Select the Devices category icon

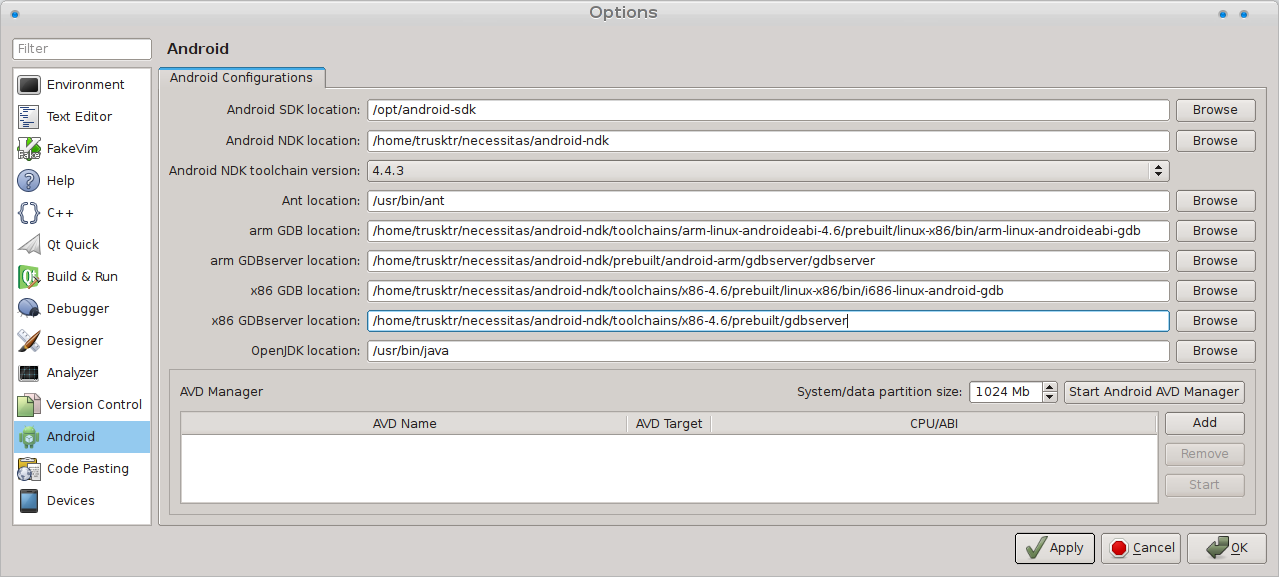pyautogui.click(x=29, y=501)
